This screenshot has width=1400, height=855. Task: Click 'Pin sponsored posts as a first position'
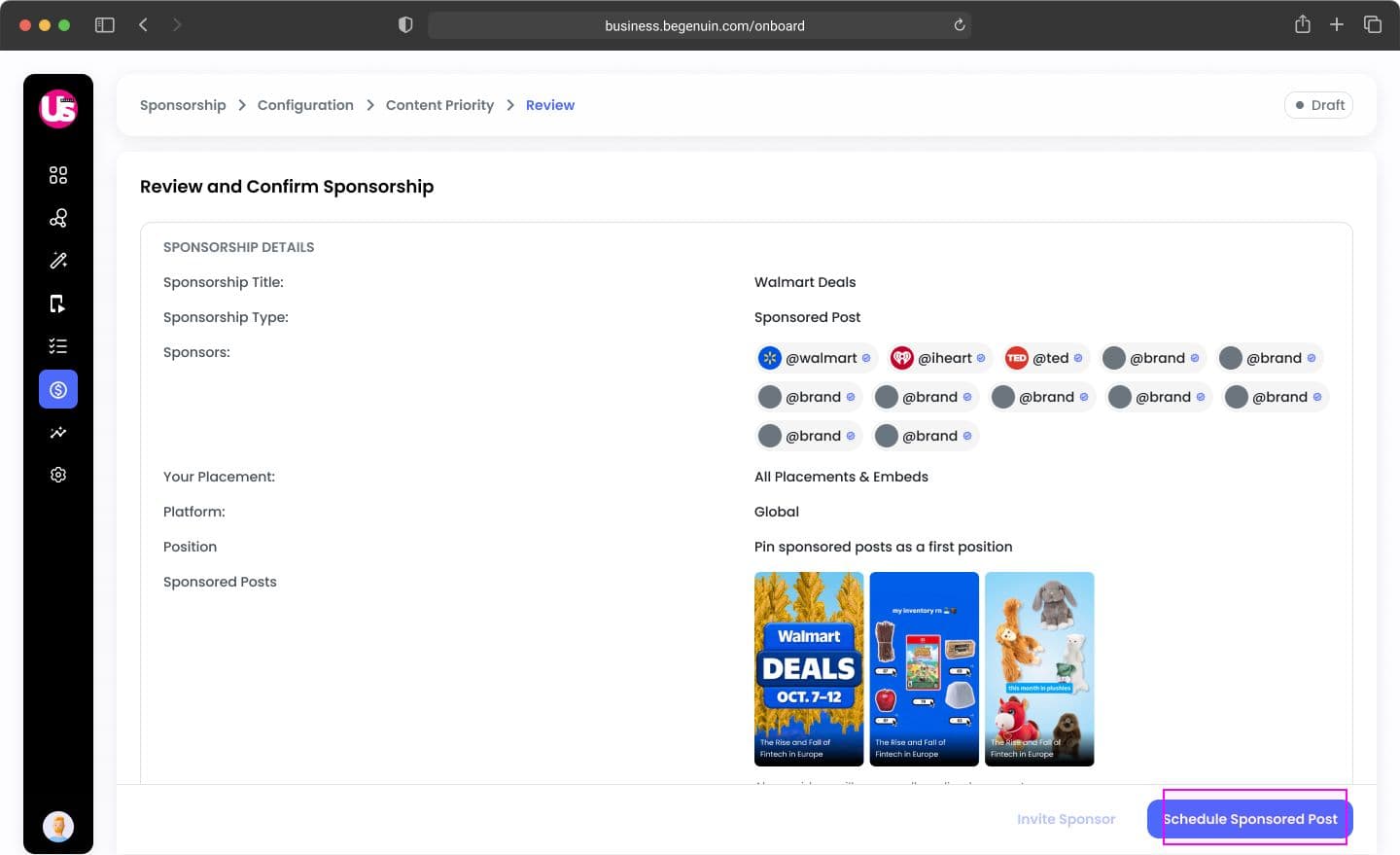click(884, 547)
